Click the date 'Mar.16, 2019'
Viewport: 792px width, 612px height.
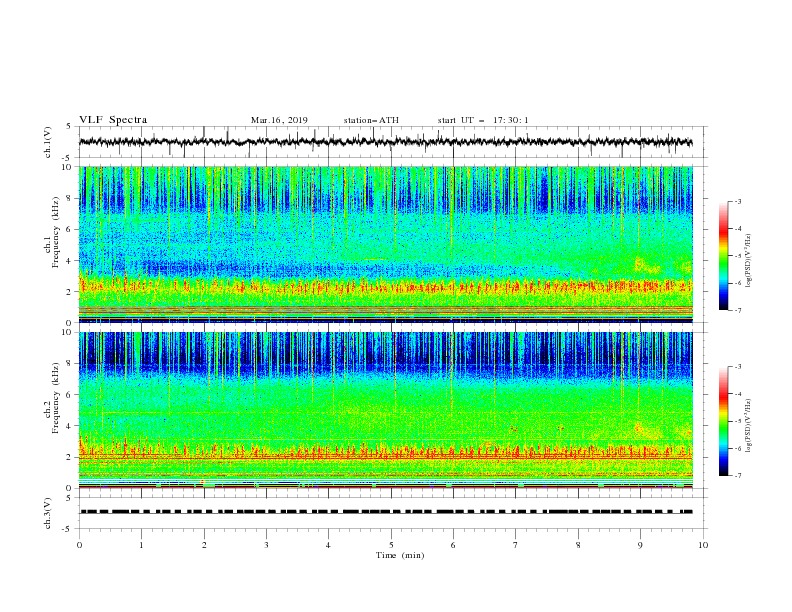click(279, 120)
